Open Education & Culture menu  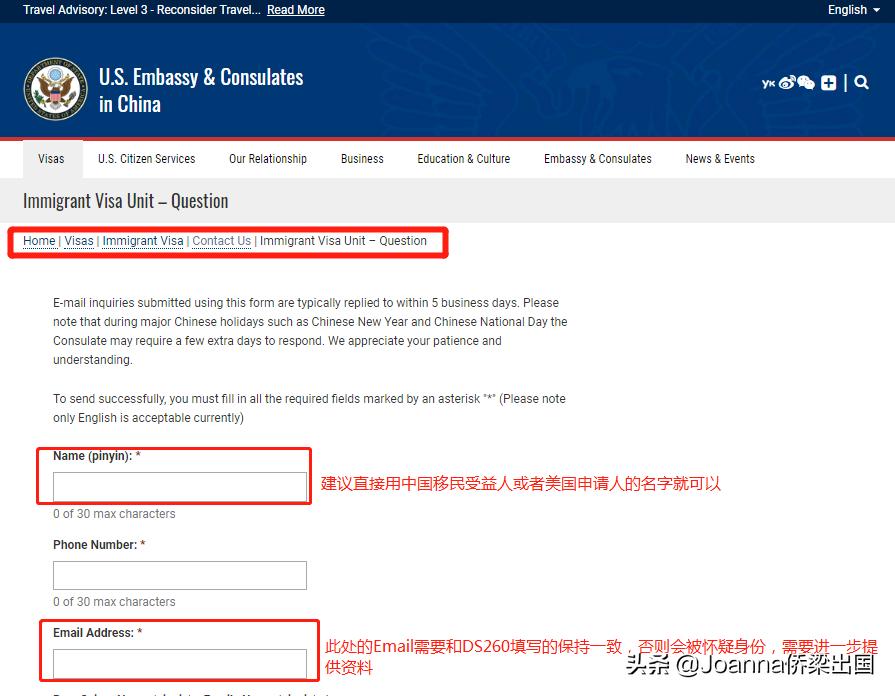[463, 159]
